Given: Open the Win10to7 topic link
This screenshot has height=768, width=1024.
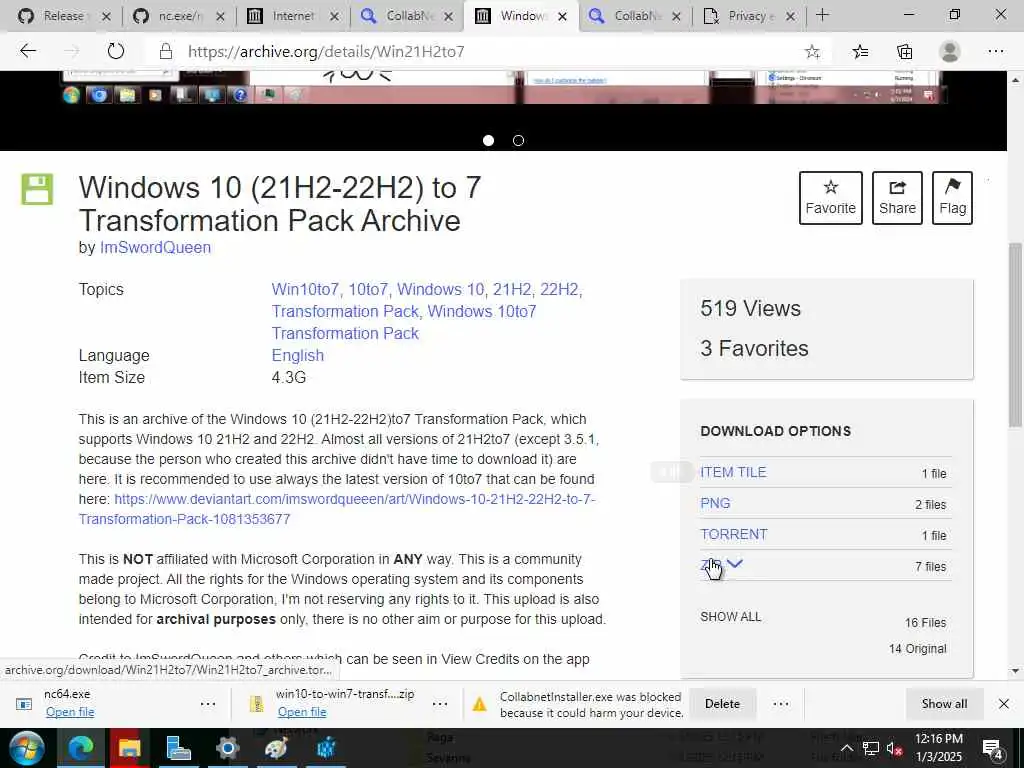Looking at the screenshot, I should pos(305,289).
